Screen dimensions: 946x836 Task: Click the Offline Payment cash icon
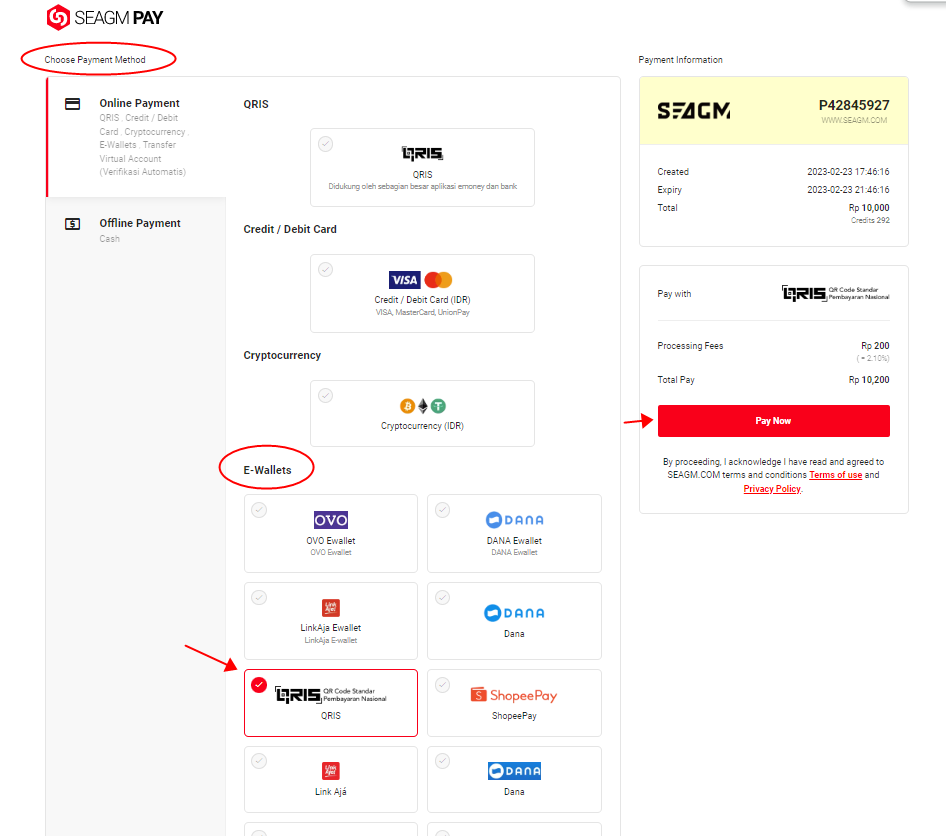[x=72, y=224]
